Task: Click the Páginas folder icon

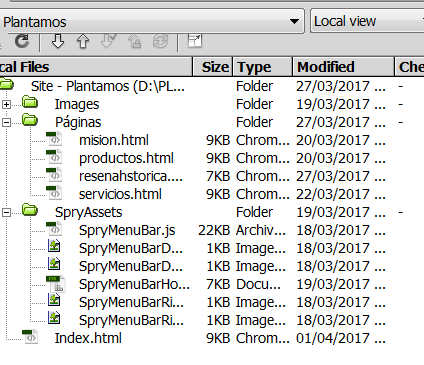Action: click(30, 120)
